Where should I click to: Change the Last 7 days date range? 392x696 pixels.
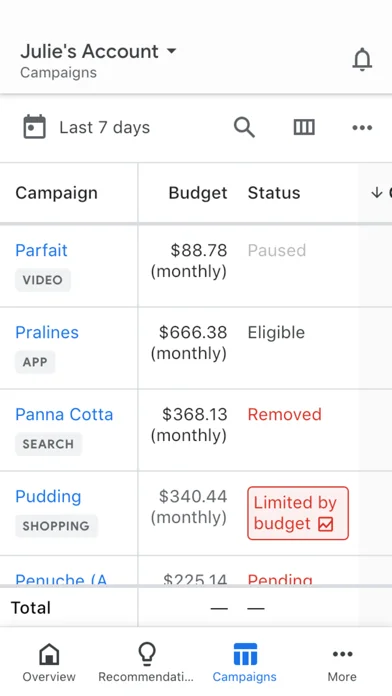[x=105, y=128]
